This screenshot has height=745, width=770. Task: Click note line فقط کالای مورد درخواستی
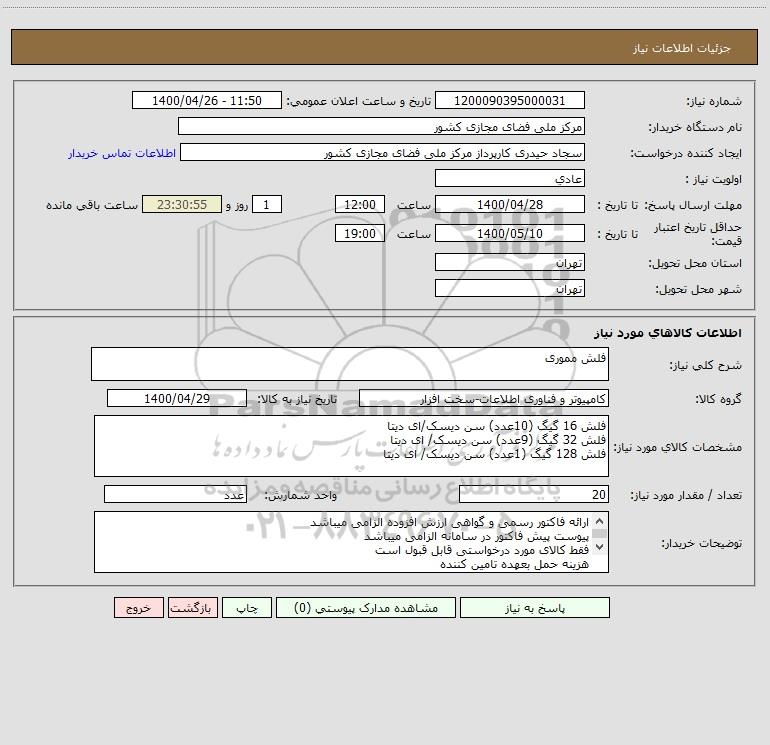[x=482, y=550]
